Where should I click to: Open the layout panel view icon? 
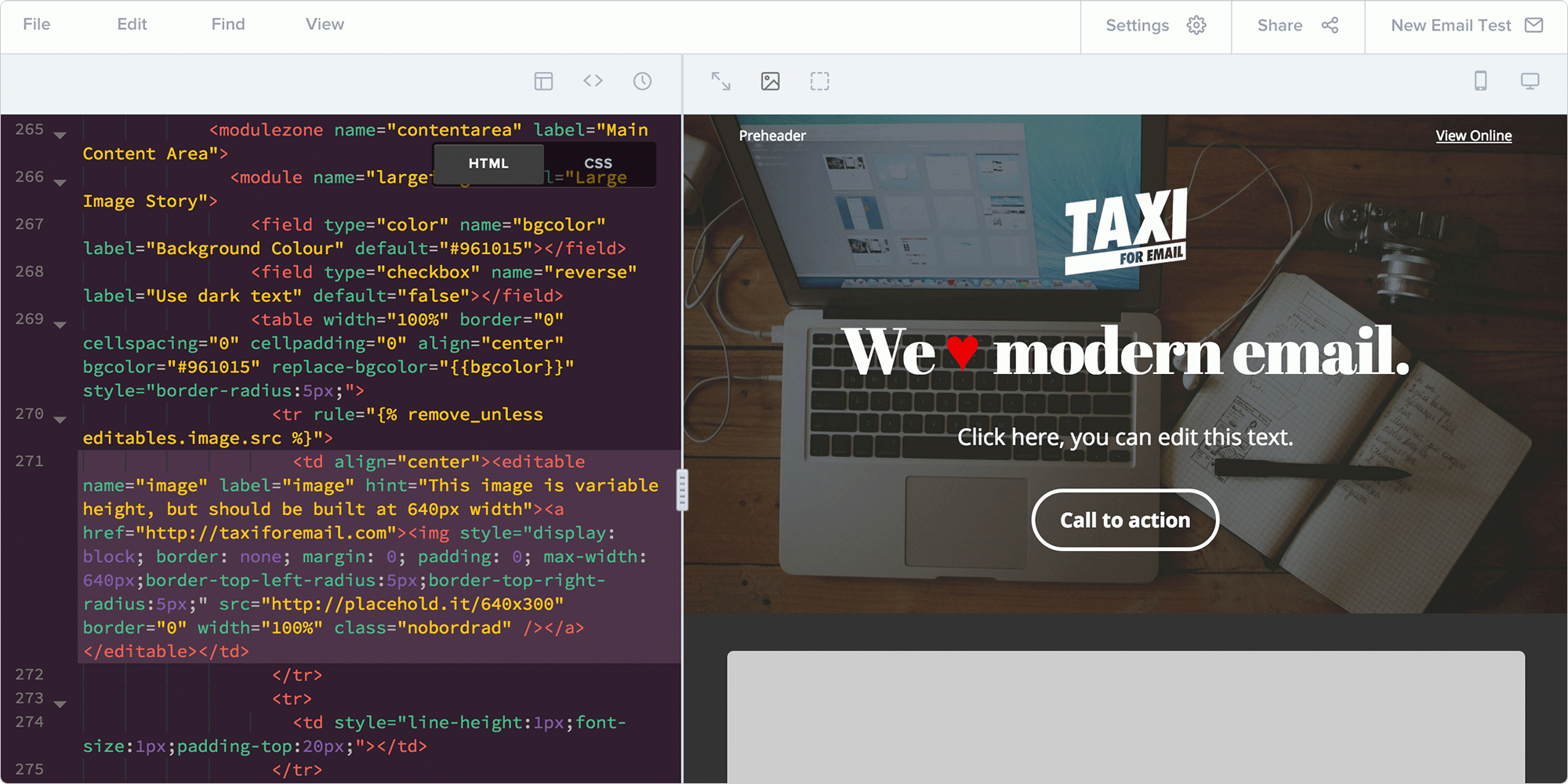(543, 82)
